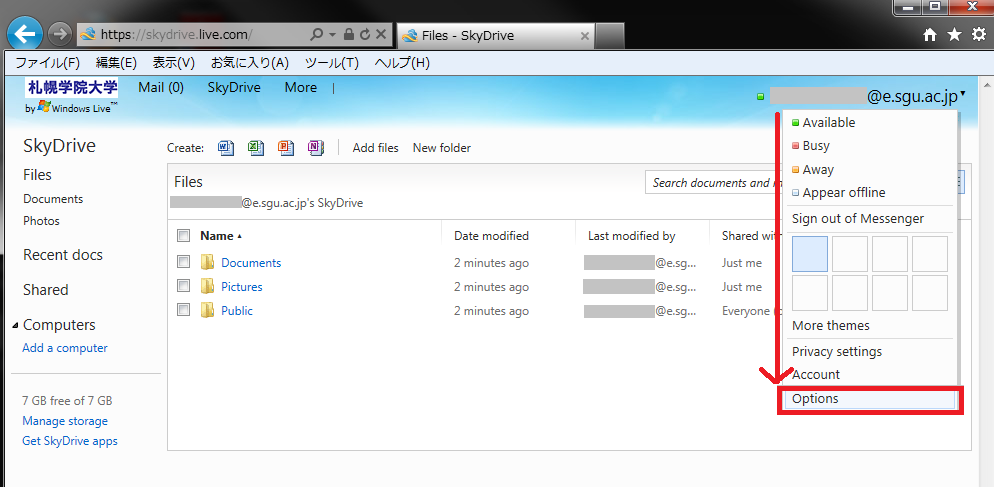Sign out of Messenger

pos(858,219)
